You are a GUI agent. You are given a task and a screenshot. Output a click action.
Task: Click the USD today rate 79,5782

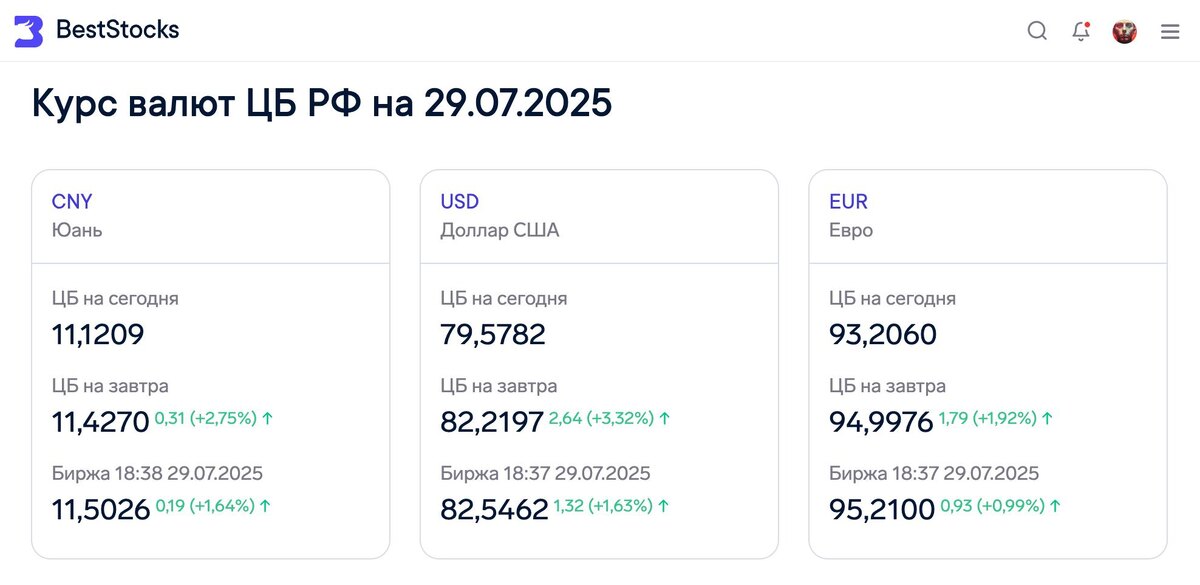coord(493,334)
